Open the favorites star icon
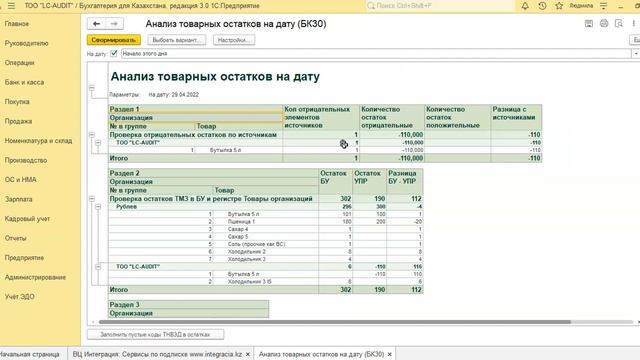 pyautogui.click(x=559, y=6)
